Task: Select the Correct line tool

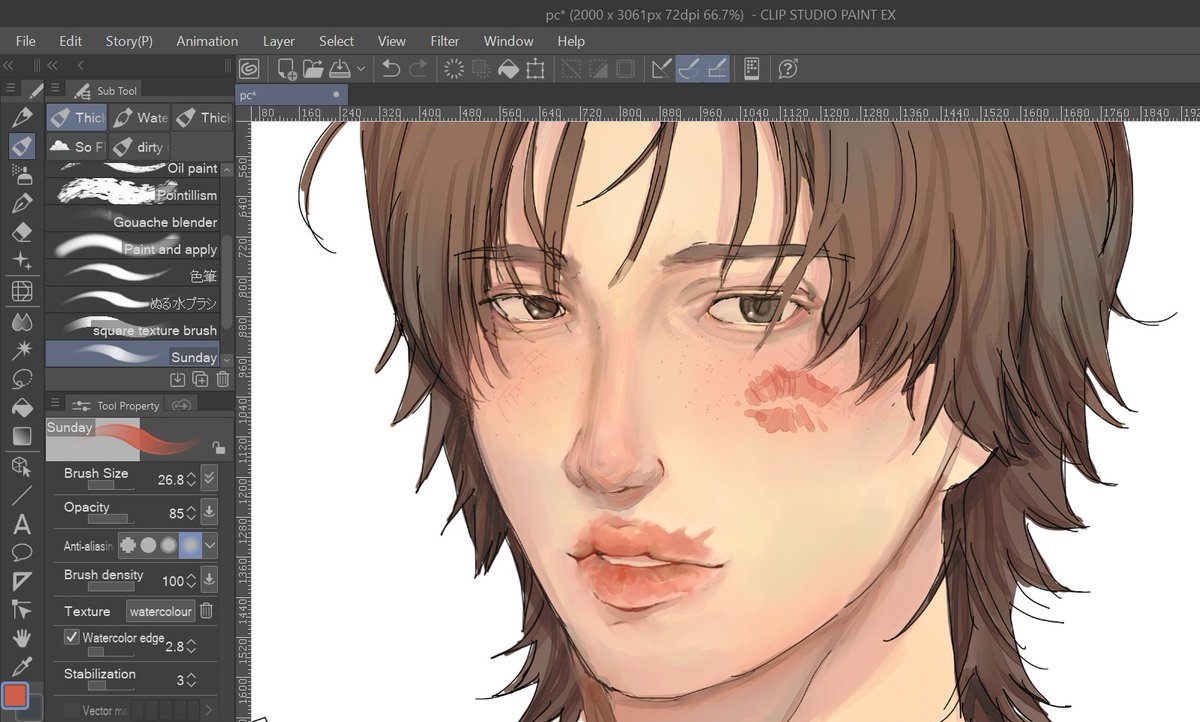Action: (22, 610)
